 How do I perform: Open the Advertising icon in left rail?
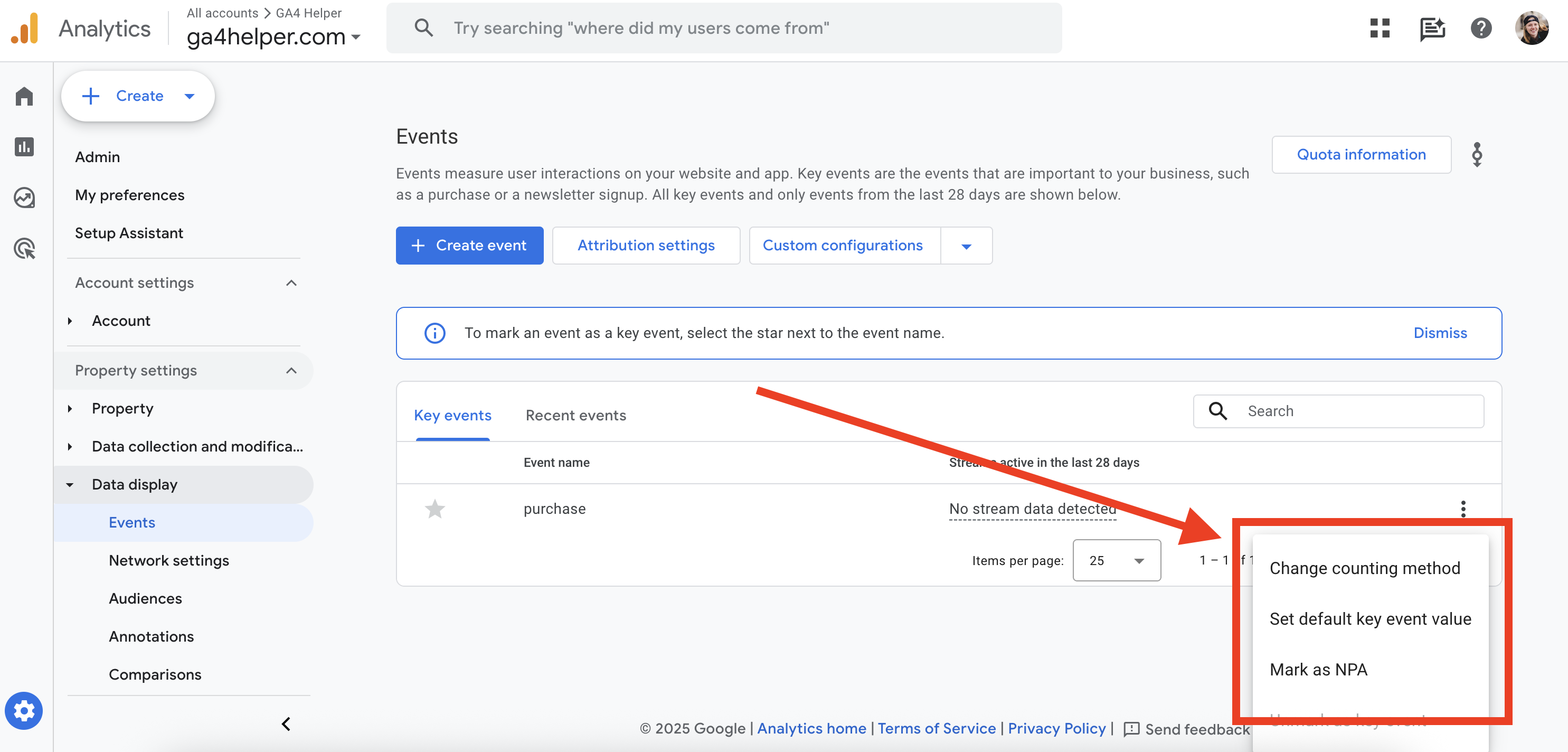(x=24, y=248)
